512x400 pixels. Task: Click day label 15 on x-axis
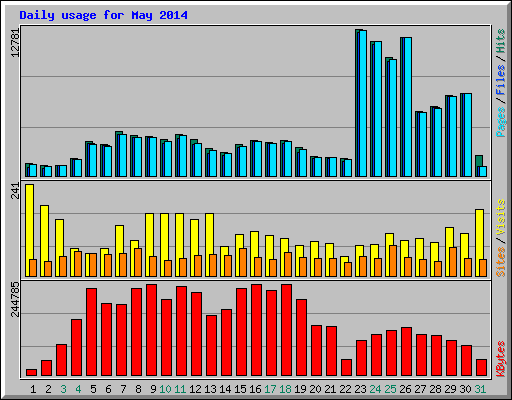(x=240, y=389)
